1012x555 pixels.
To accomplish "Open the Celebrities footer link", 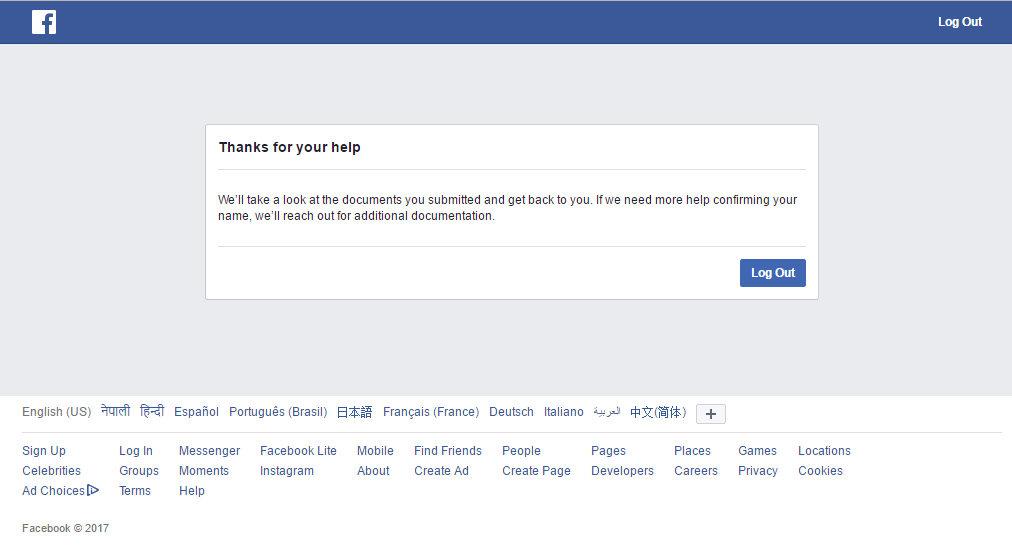I will pos(52,471).
